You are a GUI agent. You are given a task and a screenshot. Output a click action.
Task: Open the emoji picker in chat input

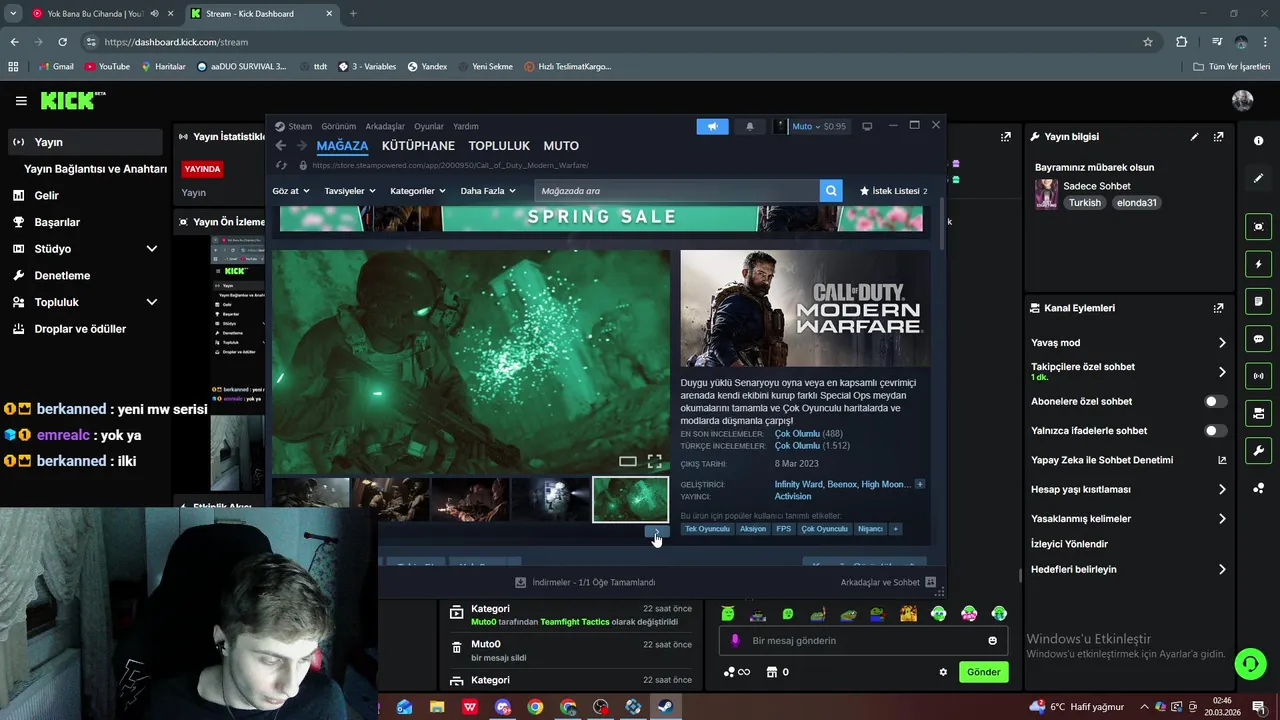coord(992,641)
